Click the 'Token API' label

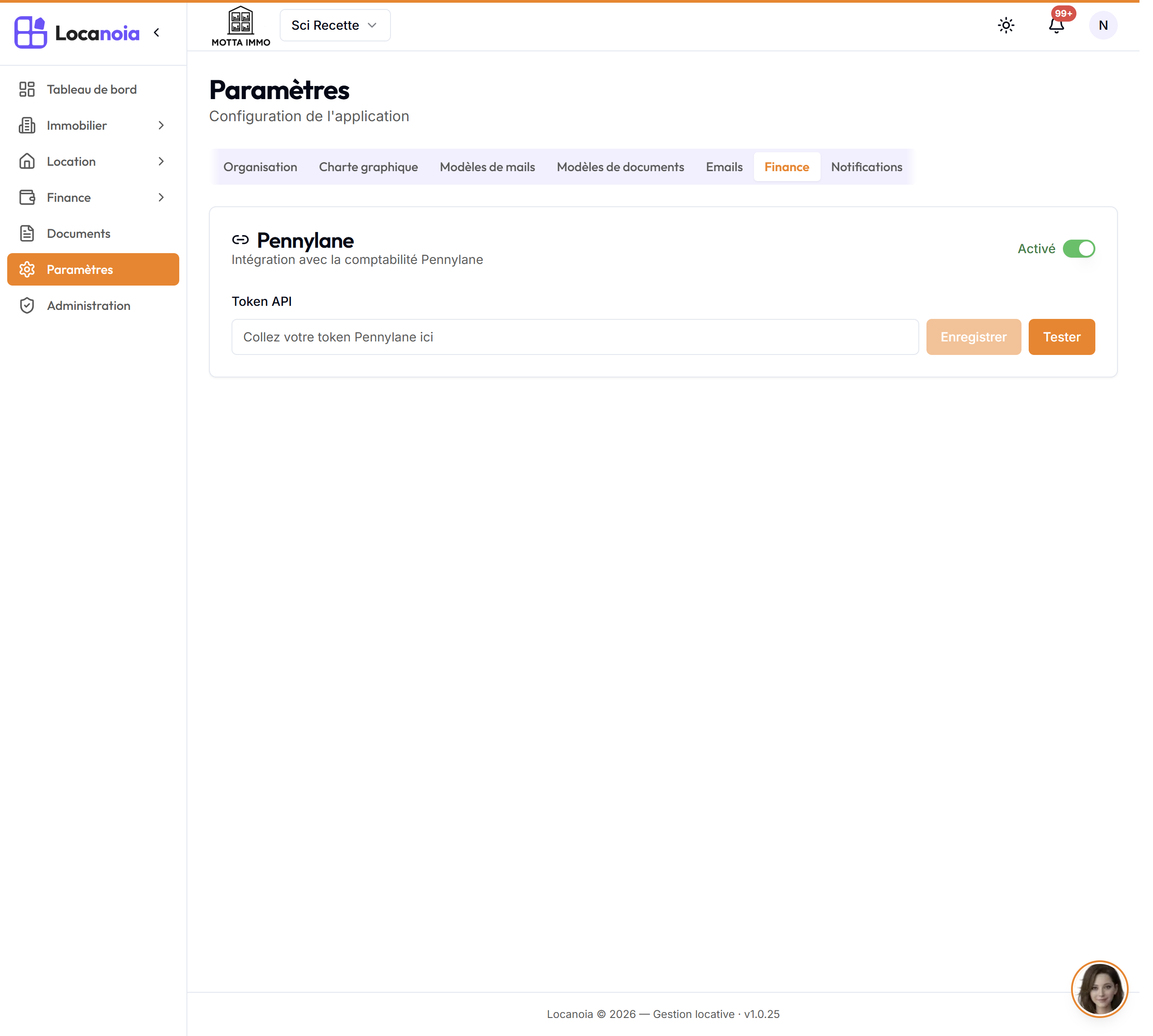pos(261,301)
